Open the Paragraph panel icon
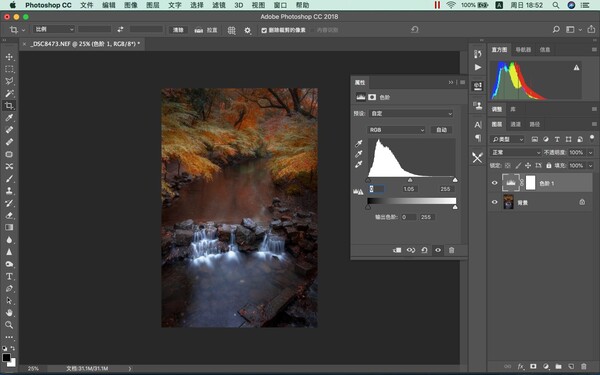This screenshot has width=600, height=375. coord(478,137)
